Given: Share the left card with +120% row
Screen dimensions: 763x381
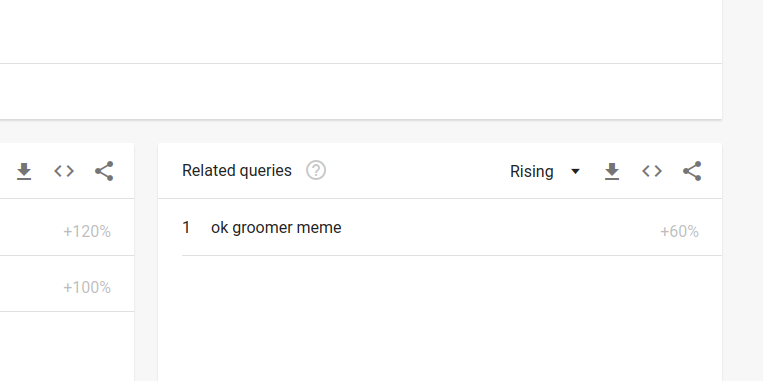Looking at the screenshot, I should click(x=104, y=171).
